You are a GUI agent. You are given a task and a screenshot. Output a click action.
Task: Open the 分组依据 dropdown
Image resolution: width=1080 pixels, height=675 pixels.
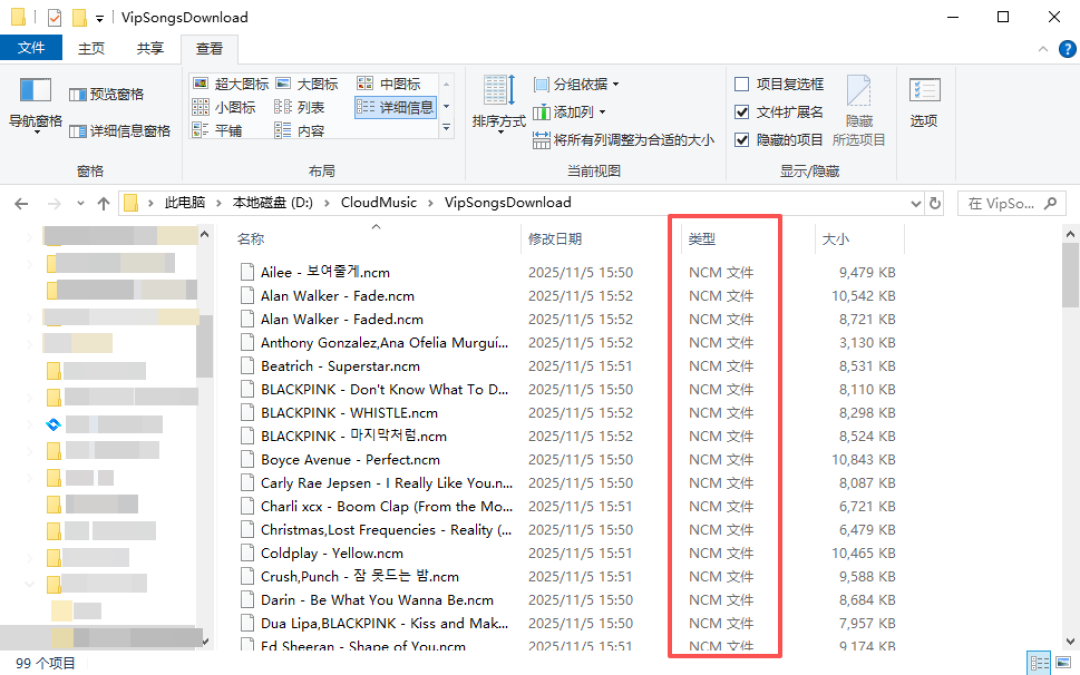point(577,84)
